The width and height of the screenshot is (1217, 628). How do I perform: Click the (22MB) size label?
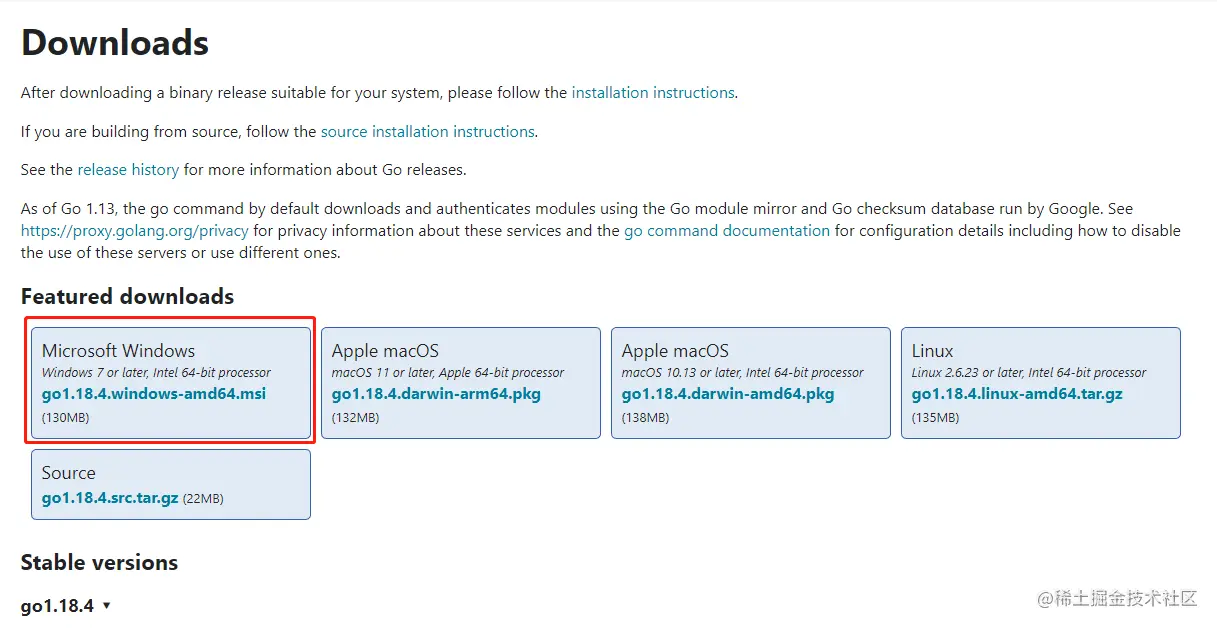coord(203,498)
